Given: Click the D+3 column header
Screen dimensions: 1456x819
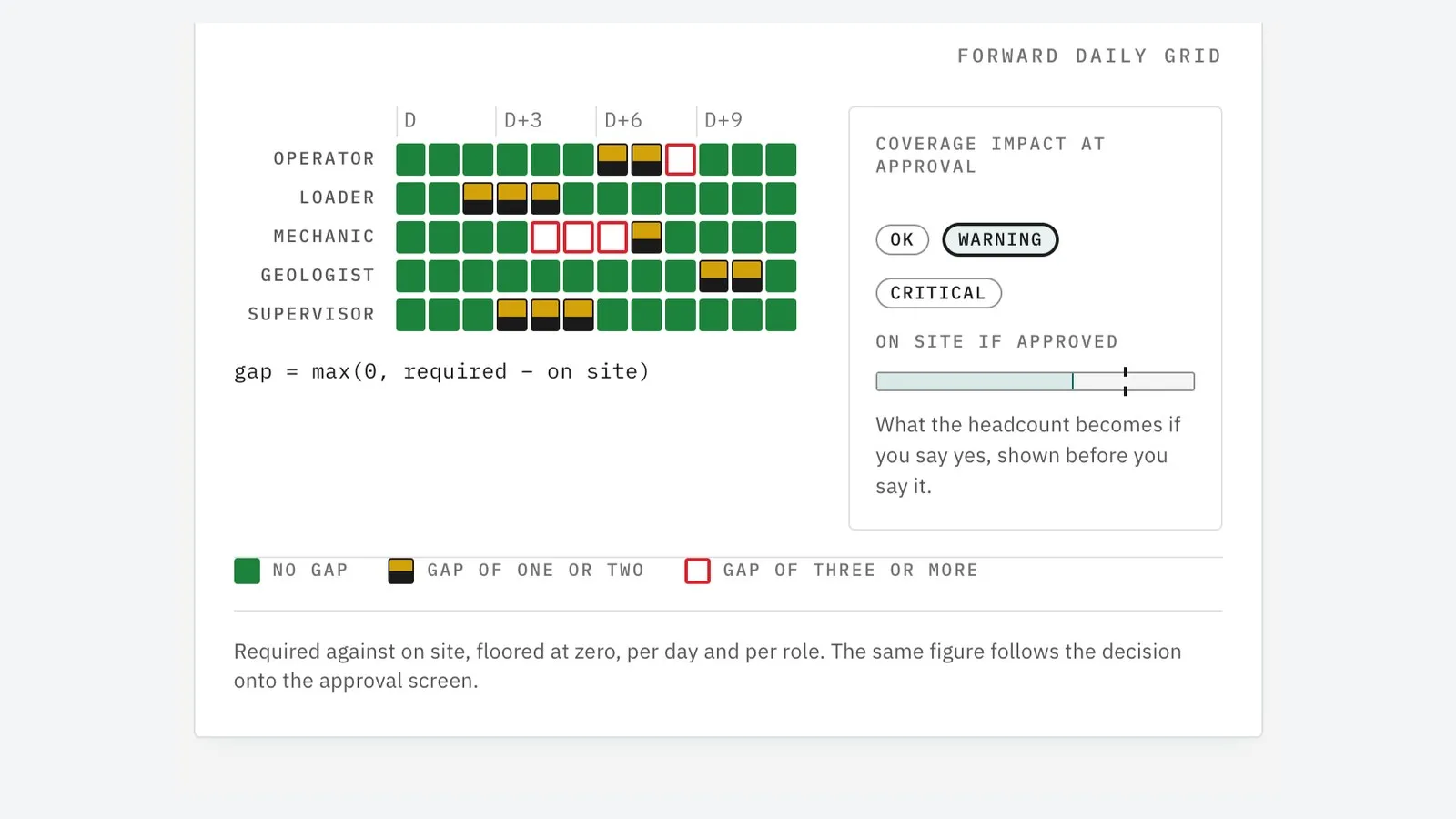Looking at the screenshot, I should click(x=523, y=120).
